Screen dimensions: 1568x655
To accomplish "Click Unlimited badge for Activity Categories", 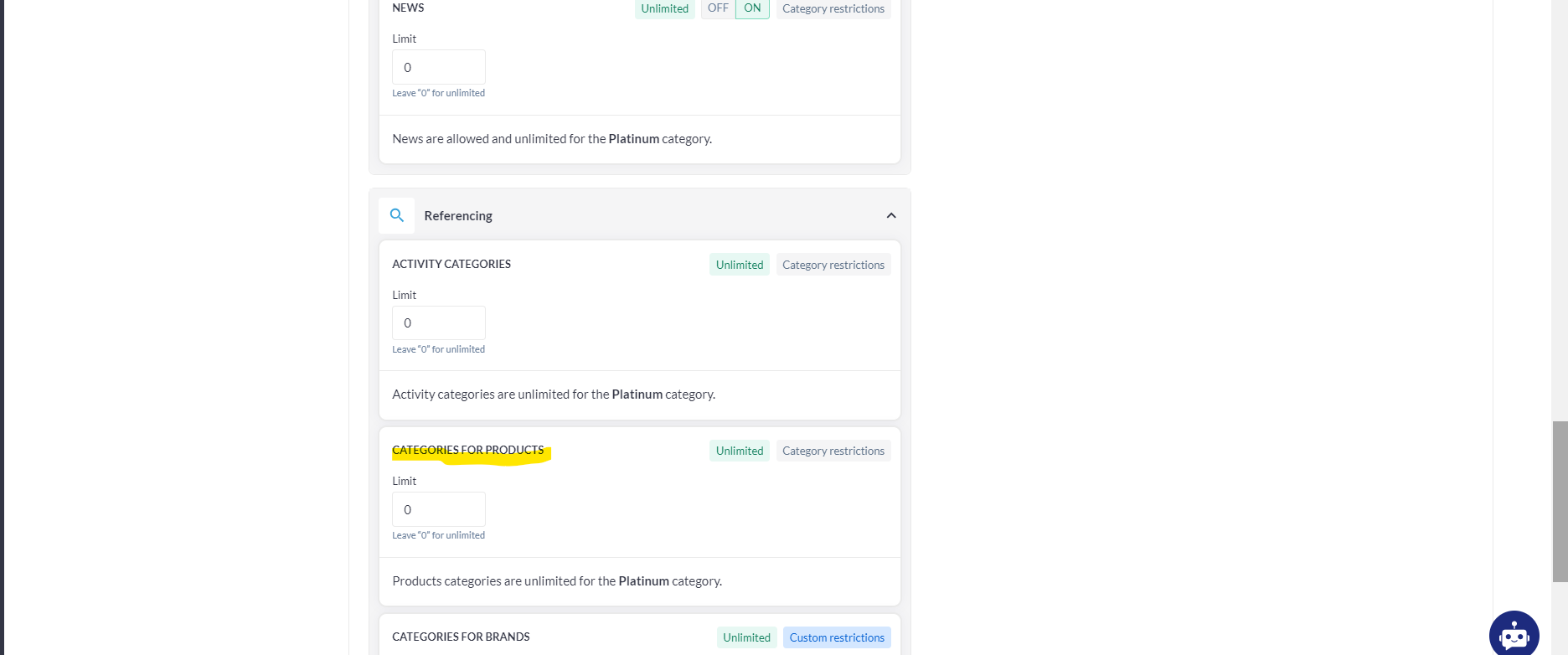I will 739,265.
